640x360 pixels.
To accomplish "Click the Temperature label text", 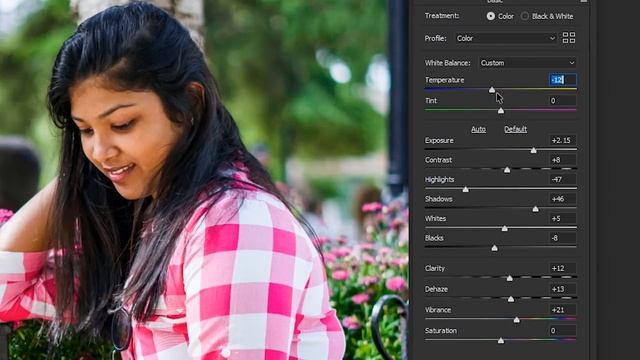I will [x=444, y=80].
